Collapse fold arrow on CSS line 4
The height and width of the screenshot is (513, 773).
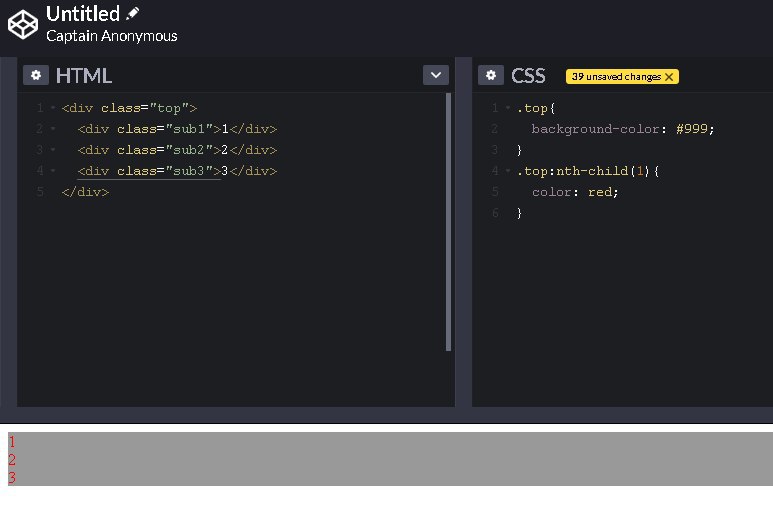tap(508, 171)
